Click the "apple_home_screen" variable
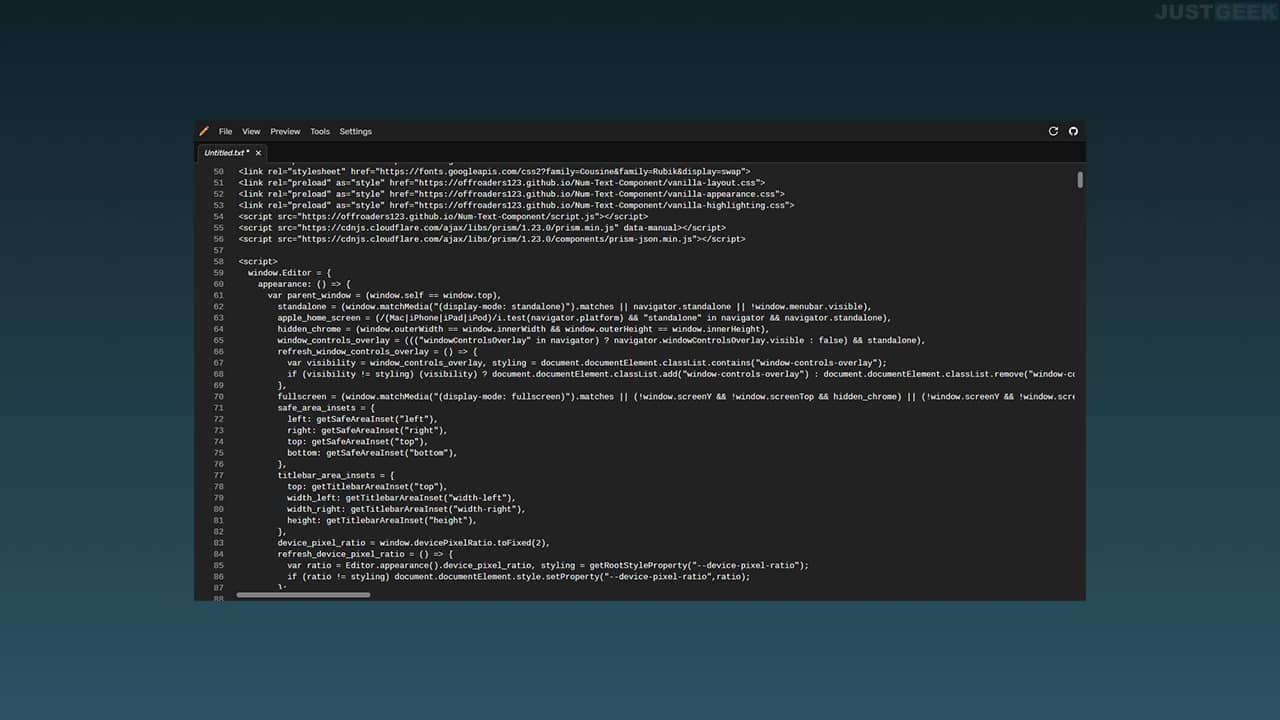This screenshot has height=720, width=1280. point(319,318)
